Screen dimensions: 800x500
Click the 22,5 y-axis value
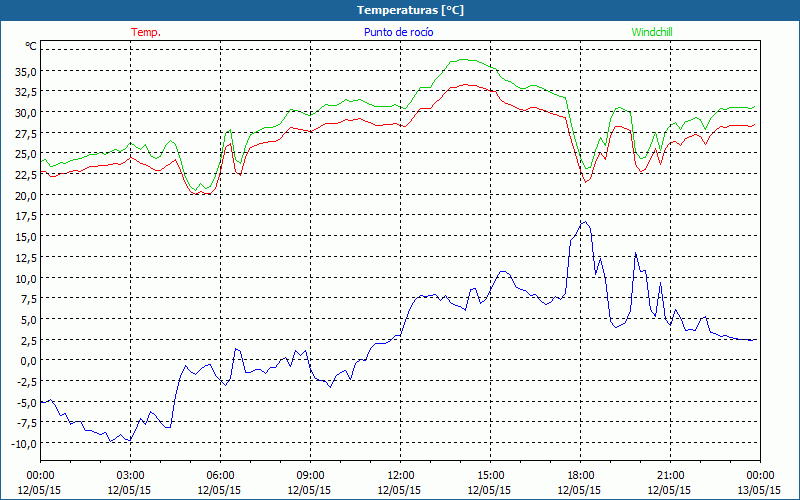pyautogui.click(x=26, y=174)
